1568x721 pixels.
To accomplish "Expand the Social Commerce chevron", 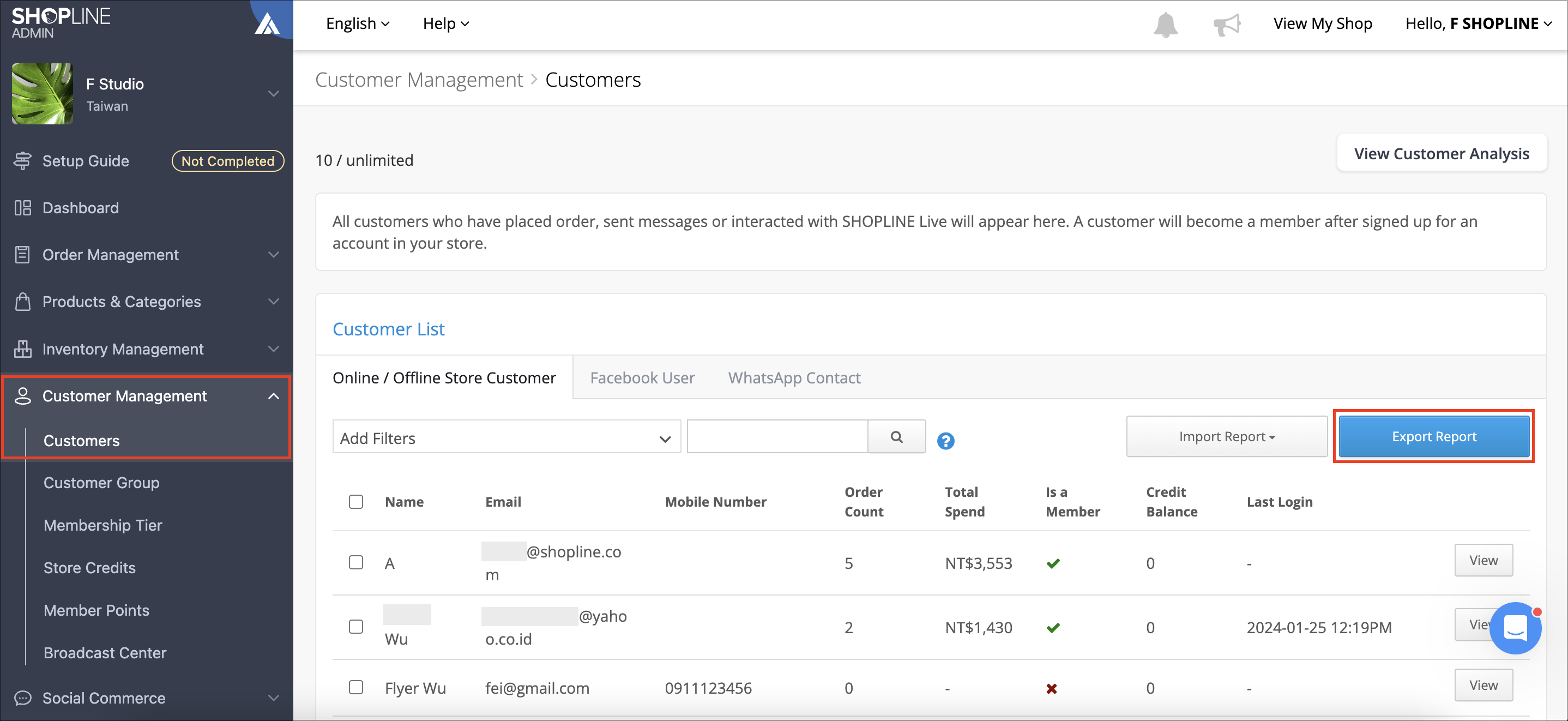I will 274,698.
